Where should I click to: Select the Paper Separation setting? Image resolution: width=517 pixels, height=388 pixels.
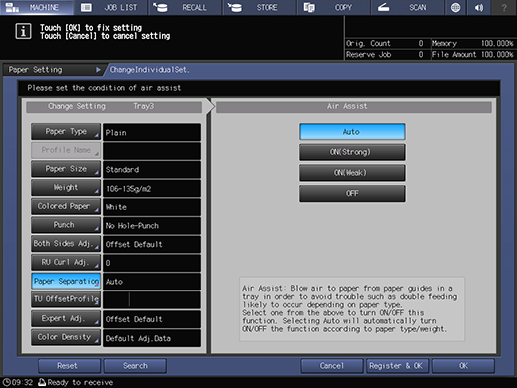point(66,281)
